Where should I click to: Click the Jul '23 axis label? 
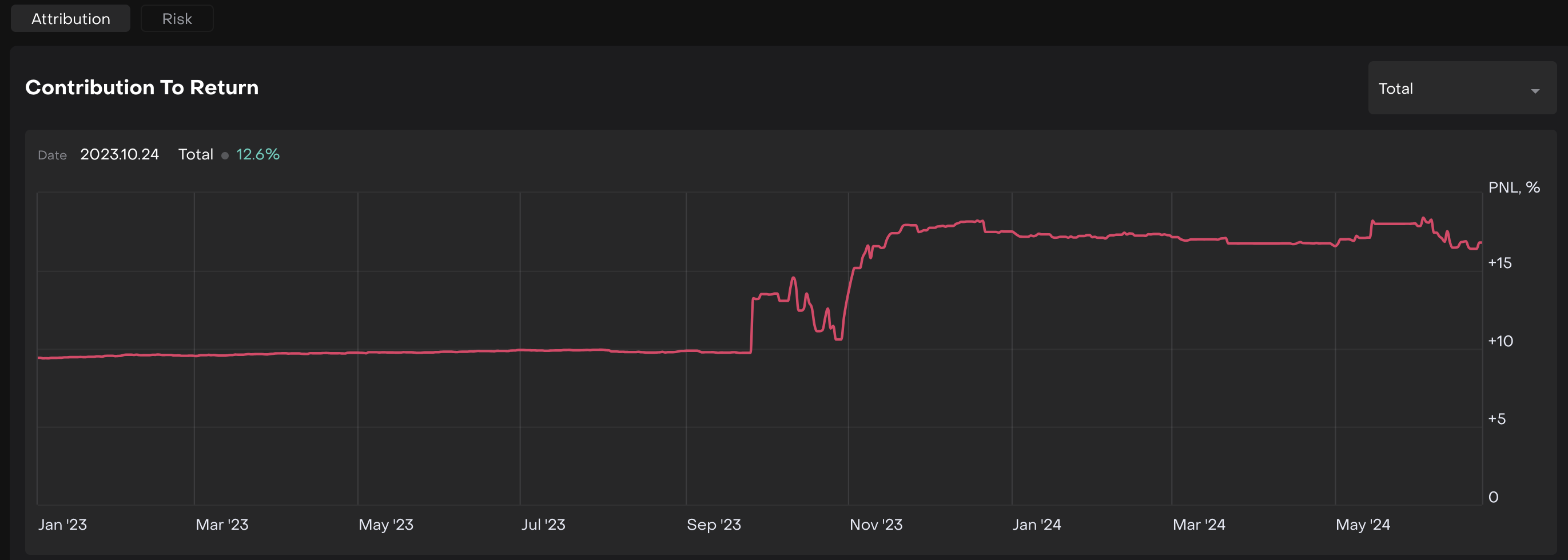pos(543,524)
